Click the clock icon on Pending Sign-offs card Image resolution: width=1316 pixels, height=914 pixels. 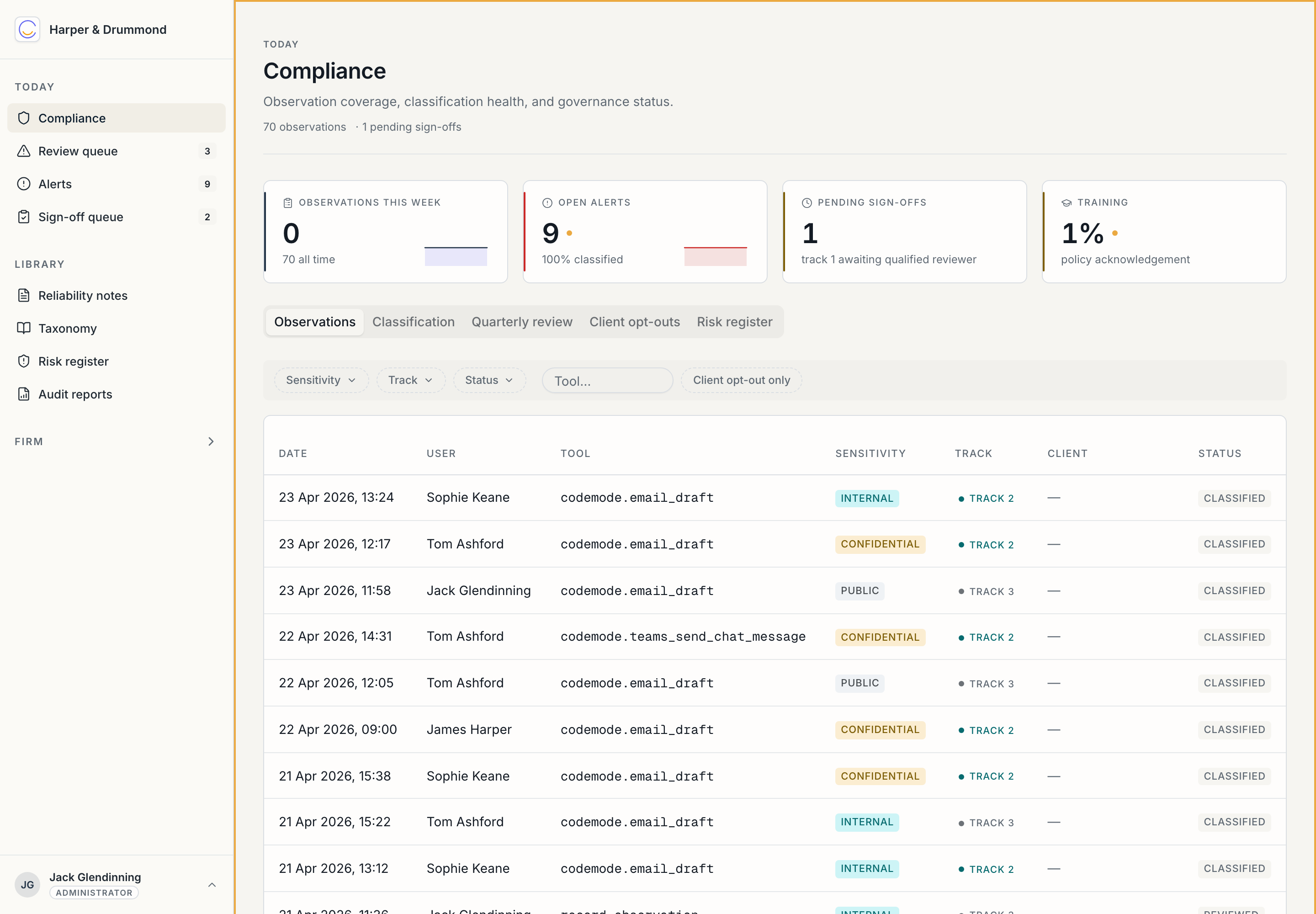(807, 203)
